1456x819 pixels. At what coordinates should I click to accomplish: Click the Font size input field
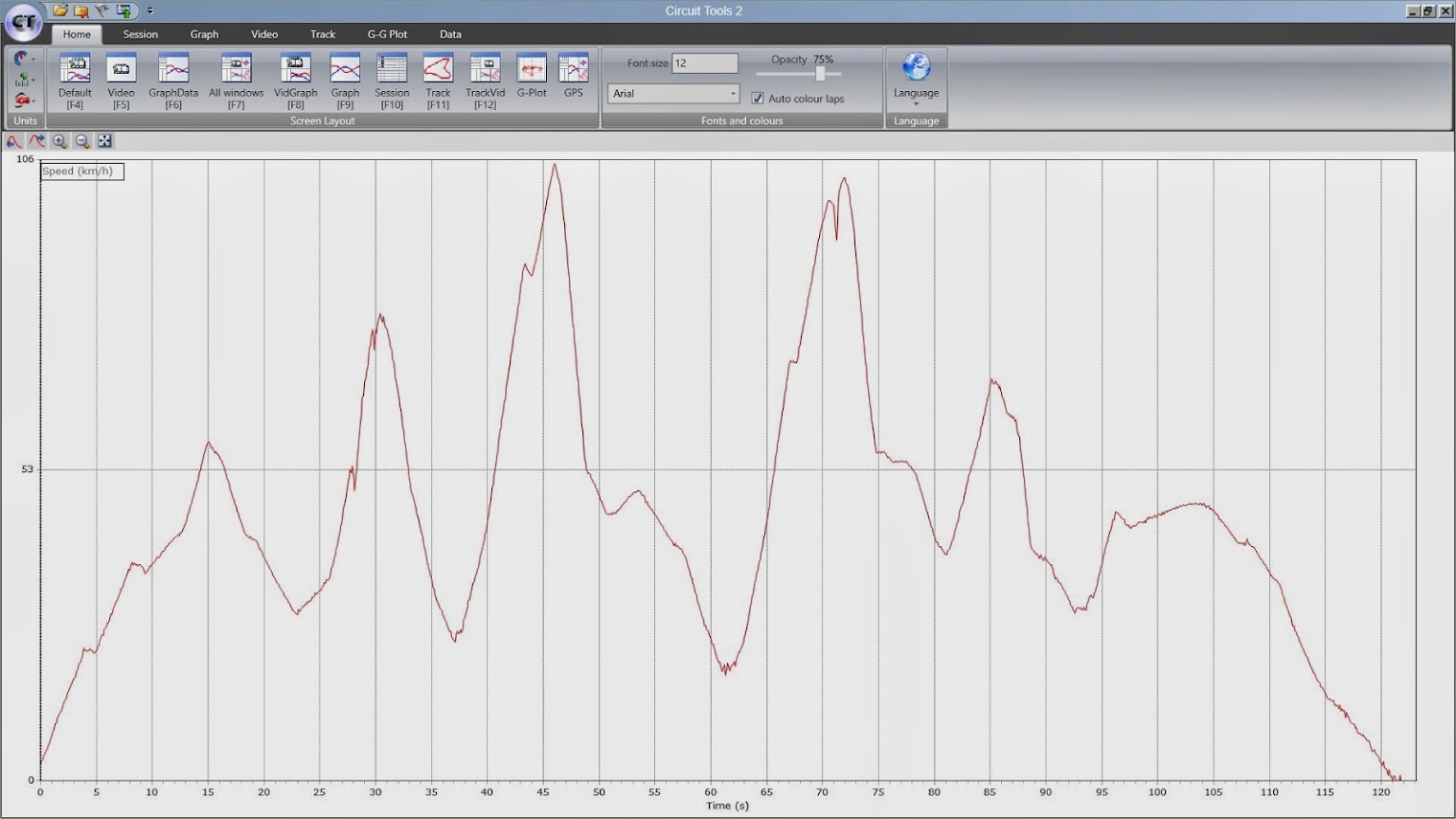pyautogui.click(x=705, y=63)
